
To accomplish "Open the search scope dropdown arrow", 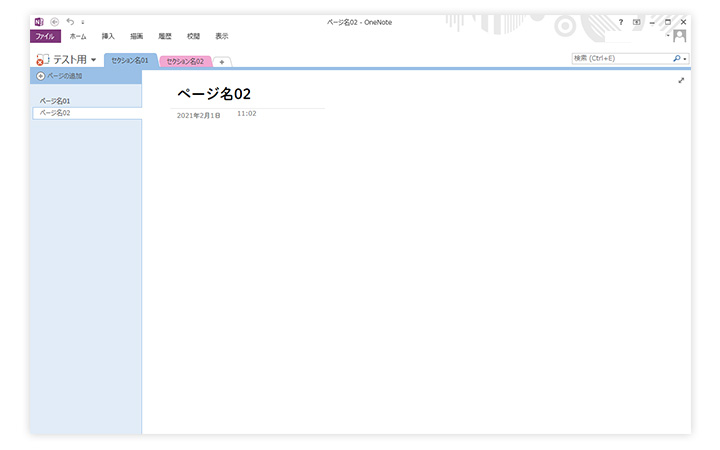I will tap(685, 59).
